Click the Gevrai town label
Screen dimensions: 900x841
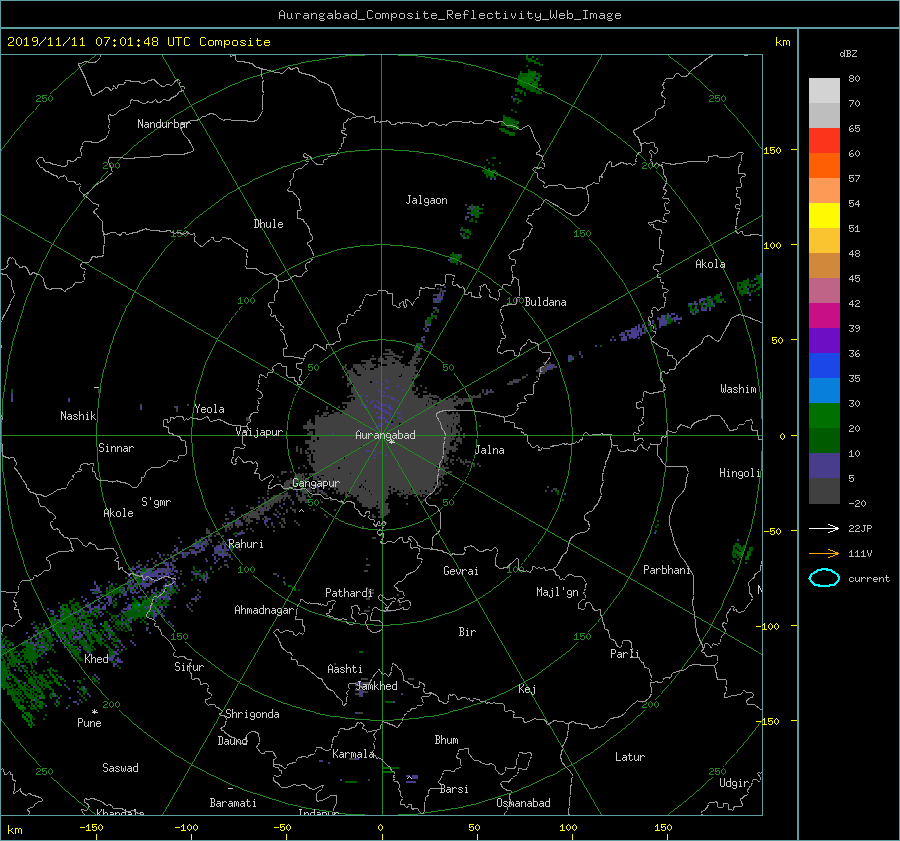point(460,571)
